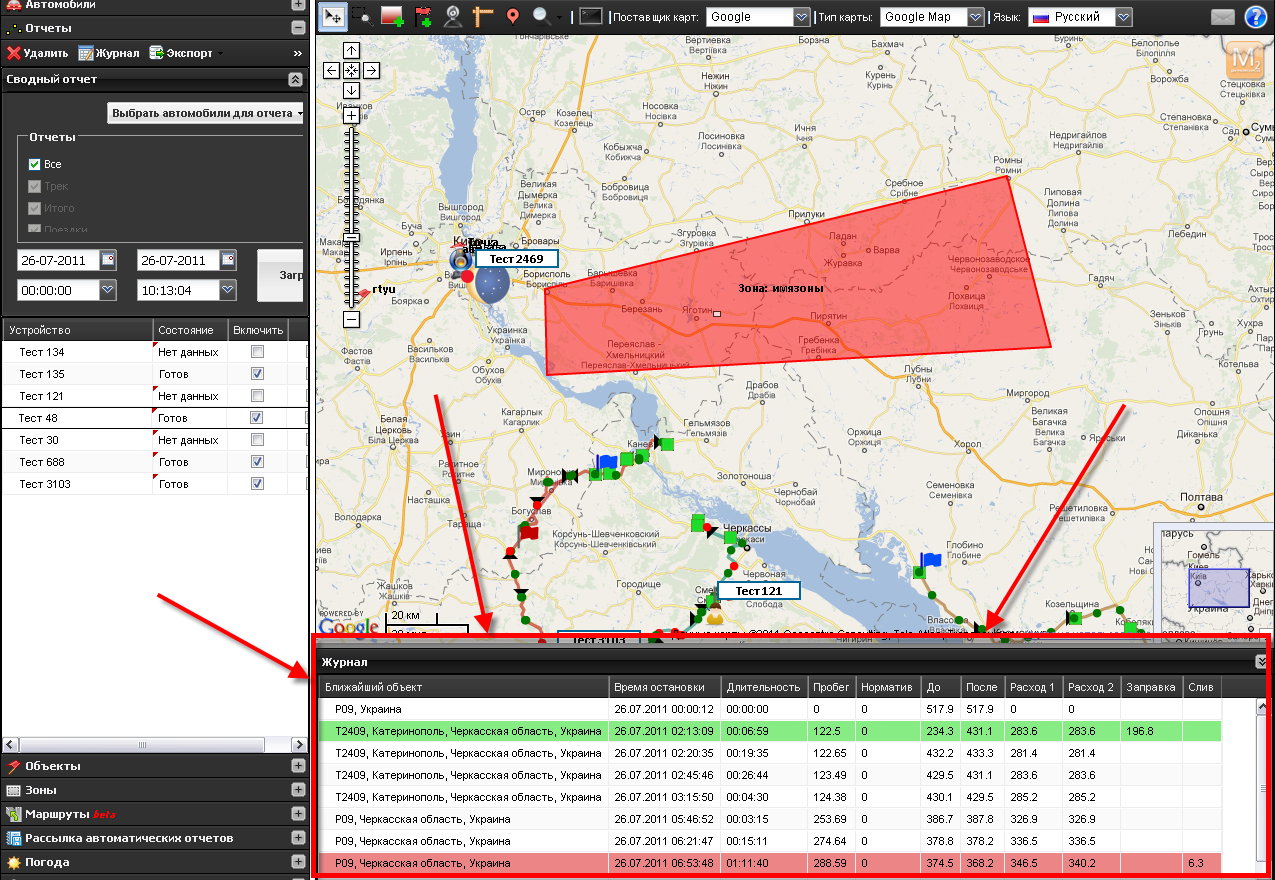Enable the checkbox for Тест 134
Image resolution: width=1275 pixels, height=880 pixels.
258,352
